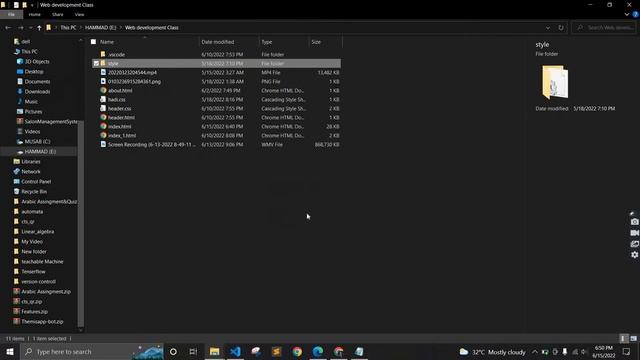This screenshot has width=640, height=360.
Task: Show hidden system tray icons chevron
Action: (x=535, y=352)
